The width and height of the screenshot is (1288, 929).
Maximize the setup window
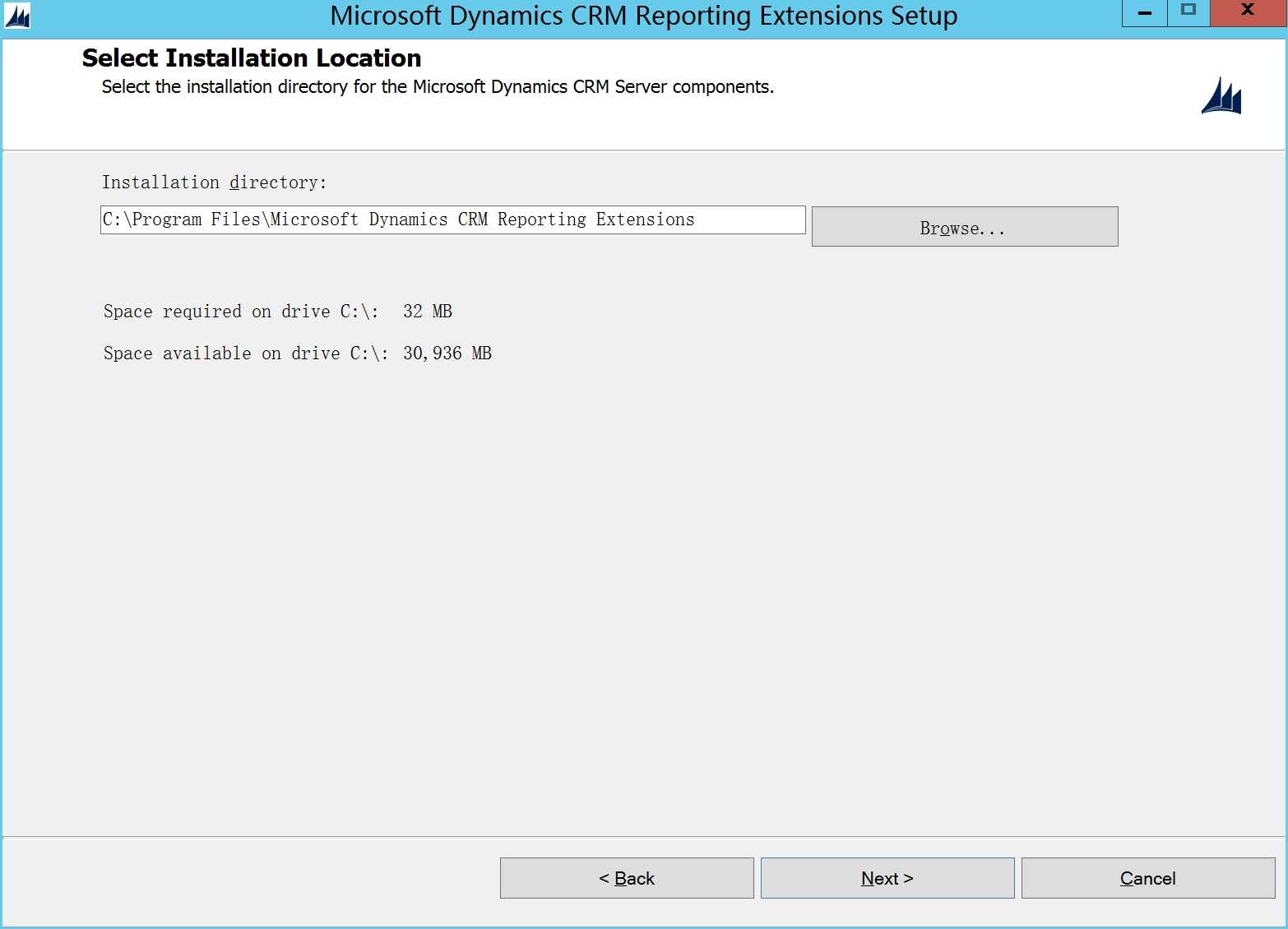(x=1188, y=12)
